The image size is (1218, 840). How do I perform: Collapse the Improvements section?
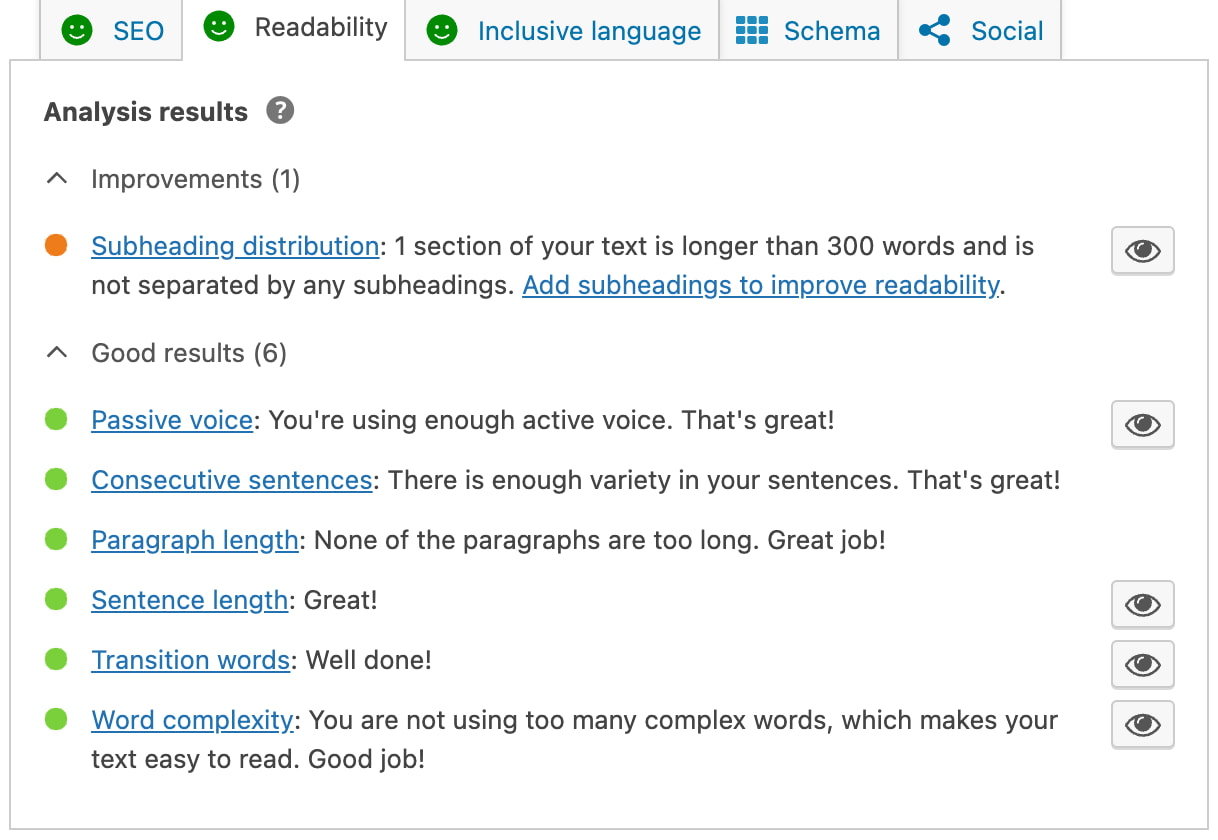point(56,178)
